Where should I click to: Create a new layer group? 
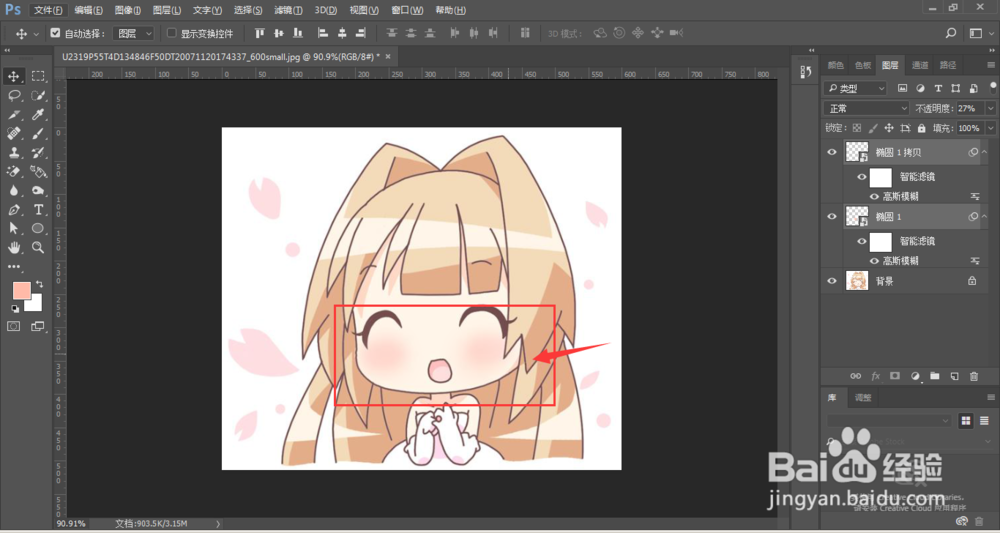(x=935, y=377)
